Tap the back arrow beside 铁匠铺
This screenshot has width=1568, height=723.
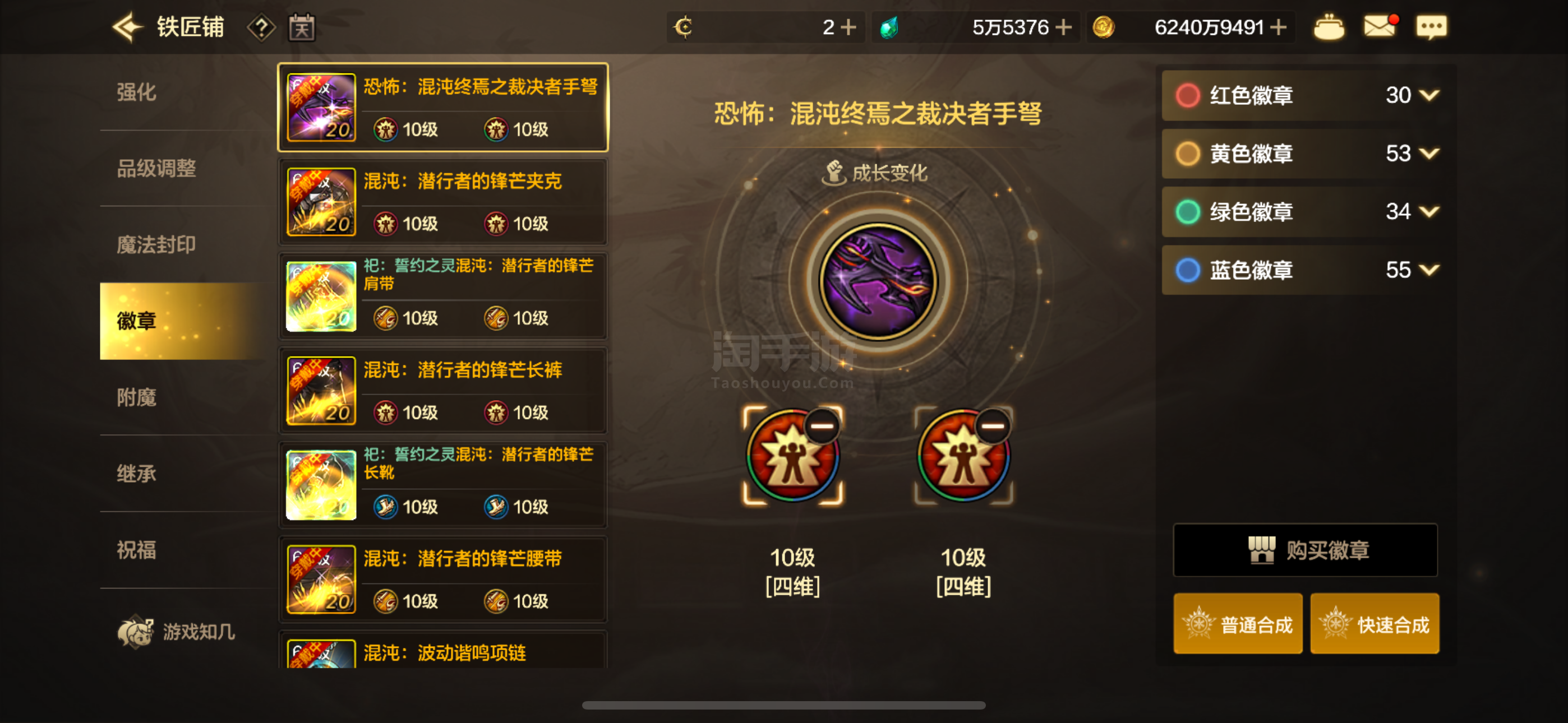[127, 27]
